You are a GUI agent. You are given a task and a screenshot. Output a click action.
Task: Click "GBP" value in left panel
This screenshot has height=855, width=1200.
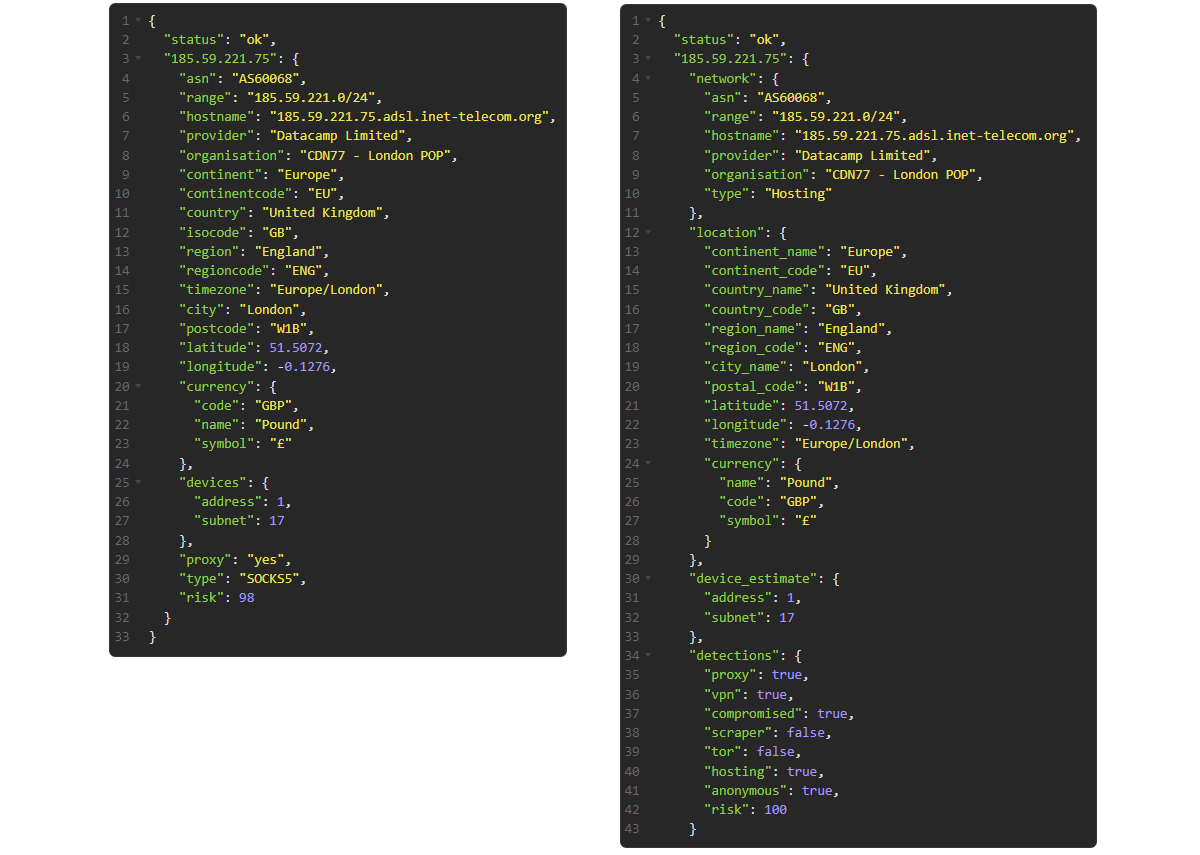pos(275,406)
